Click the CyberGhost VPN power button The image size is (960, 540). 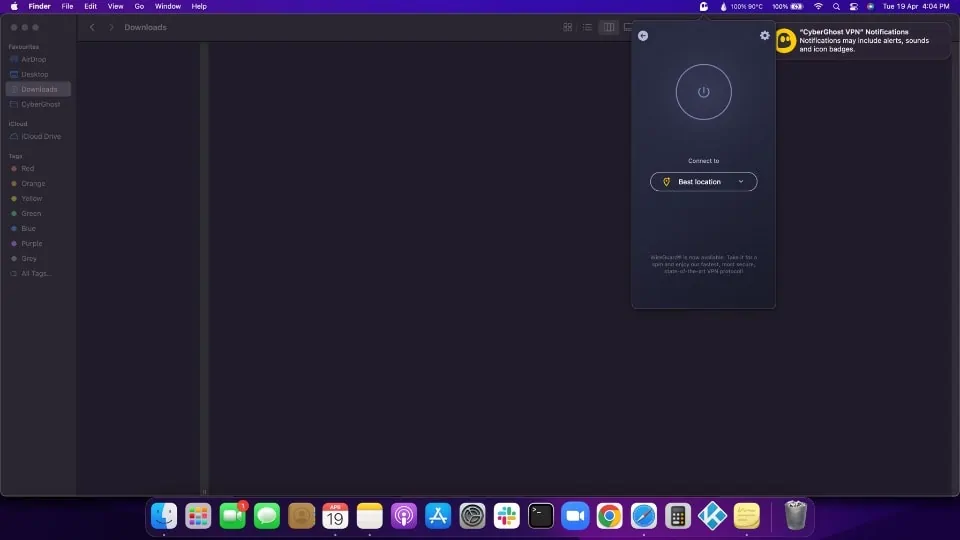coord(703,92)
